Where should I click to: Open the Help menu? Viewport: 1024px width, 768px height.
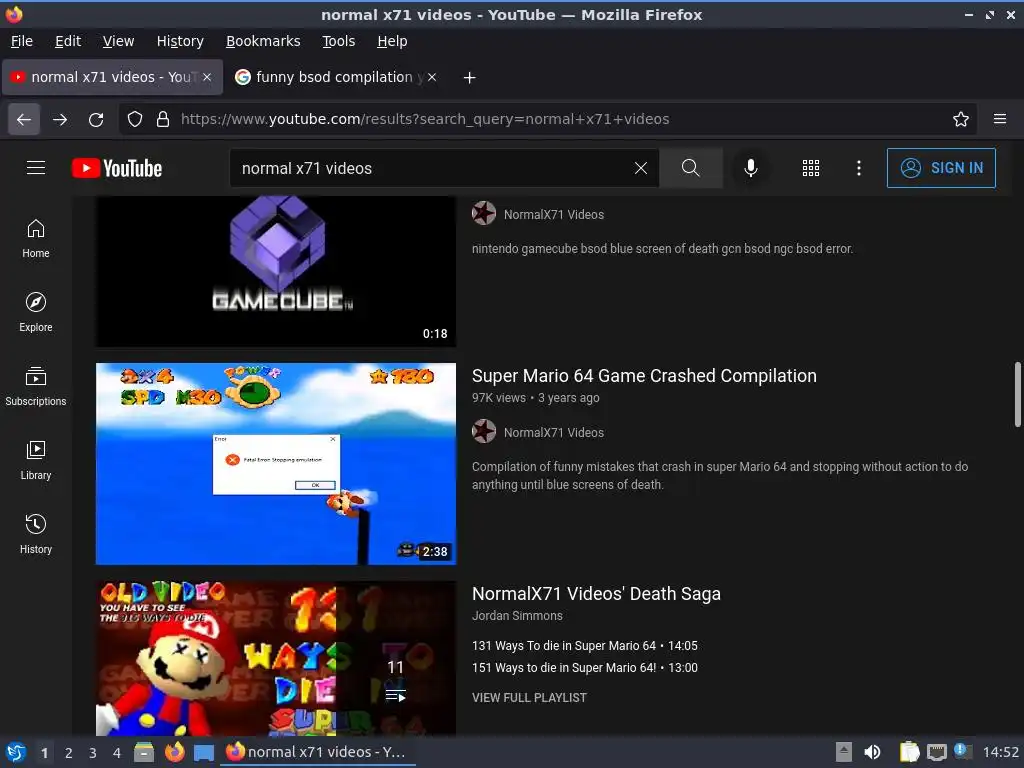tap(392, 41)
